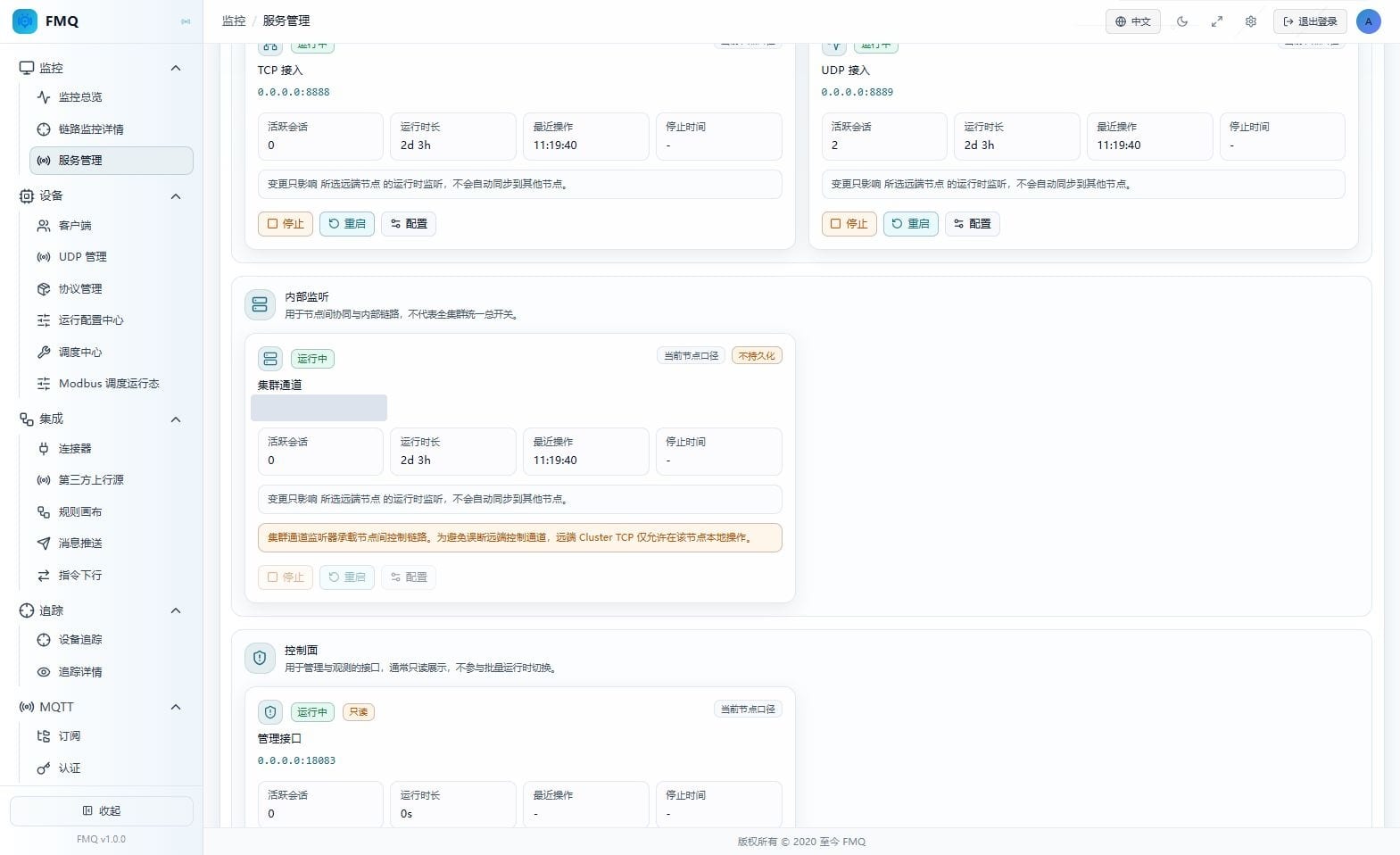
Task: Open 调度中心 menu item
Action: [112, 353]
